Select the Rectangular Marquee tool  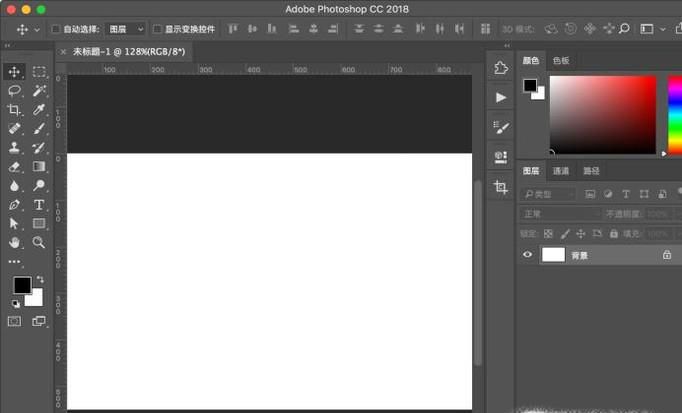(x=39, y=72)
